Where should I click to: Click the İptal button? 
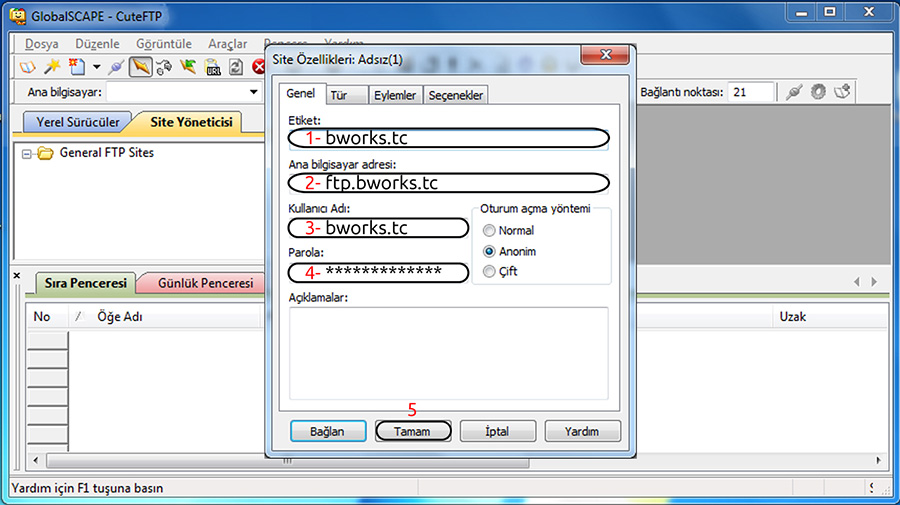coord(498,432)
